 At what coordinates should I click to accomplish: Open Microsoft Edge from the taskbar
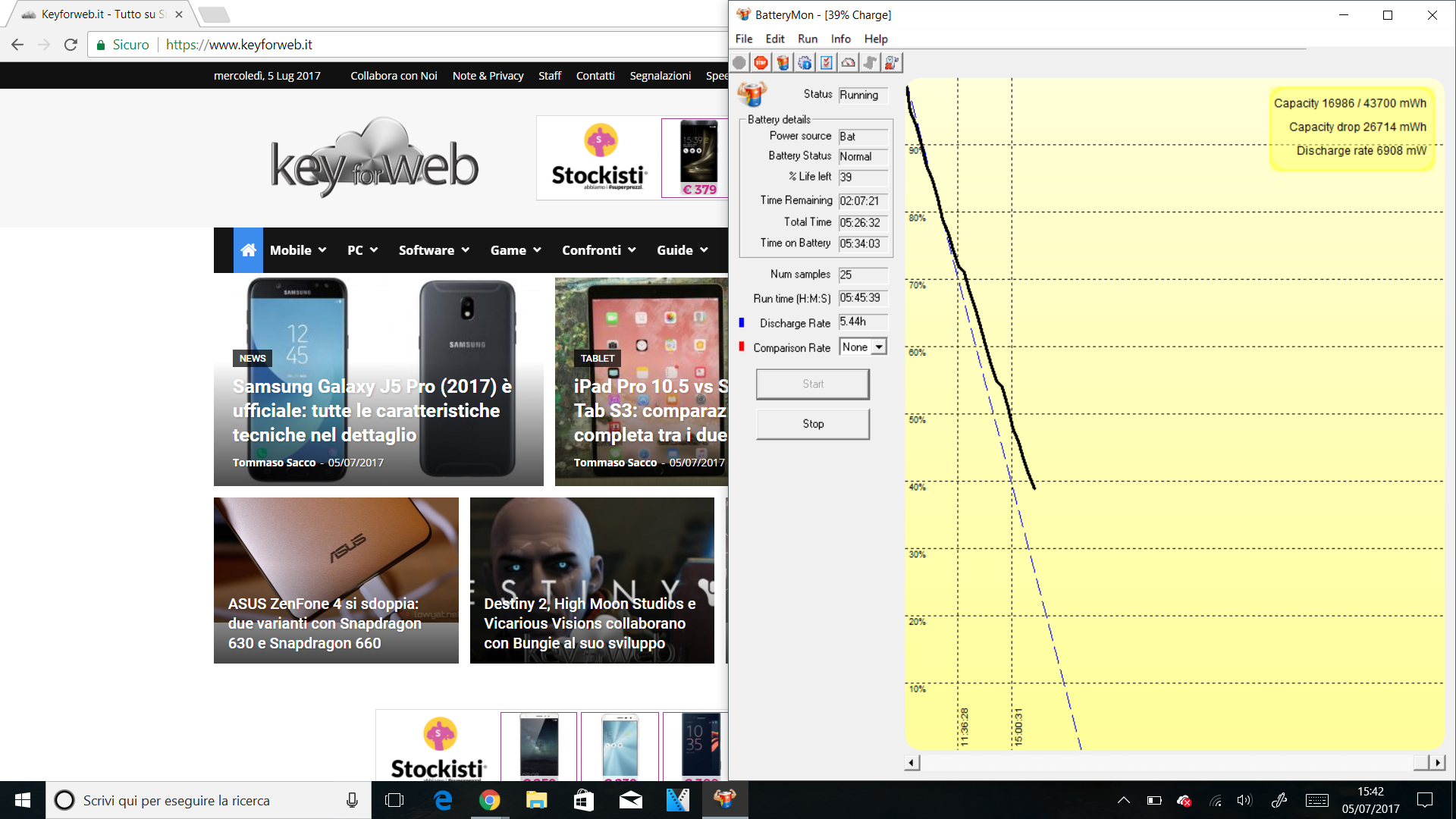point(443,800)
